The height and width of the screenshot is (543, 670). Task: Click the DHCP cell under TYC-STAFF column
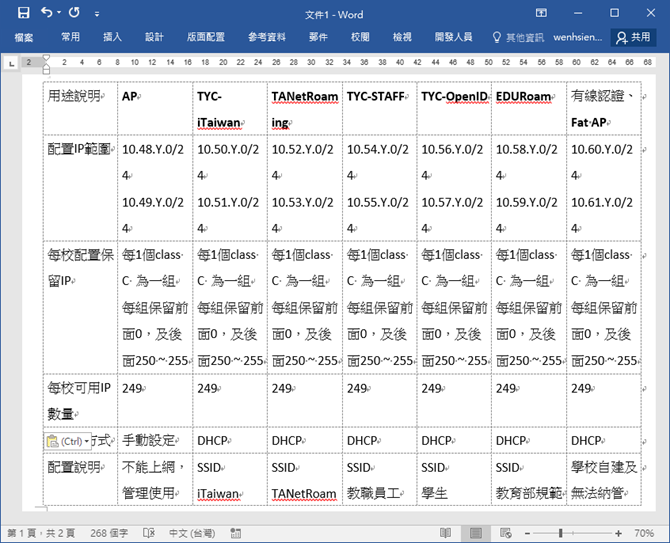click(379, 440)
